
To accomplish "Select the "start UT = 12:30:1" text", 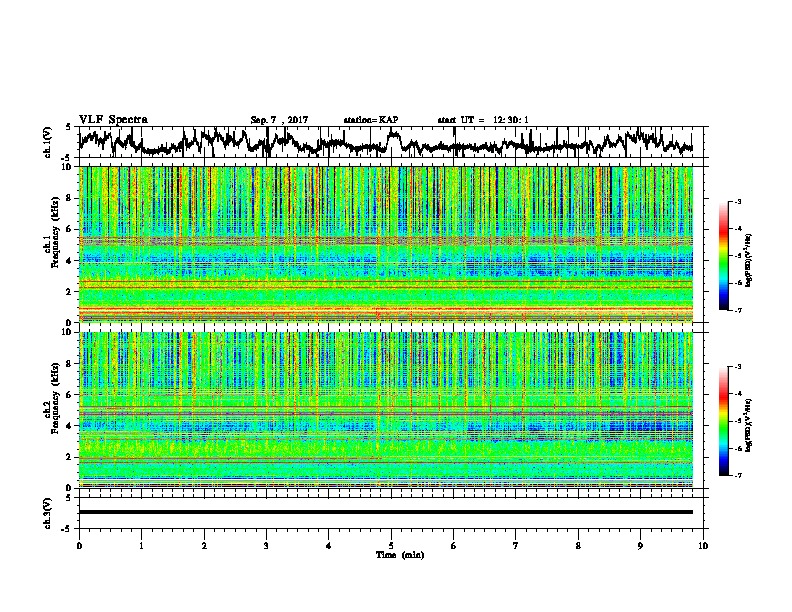I will pyautogui.click(x=483, y=120).
